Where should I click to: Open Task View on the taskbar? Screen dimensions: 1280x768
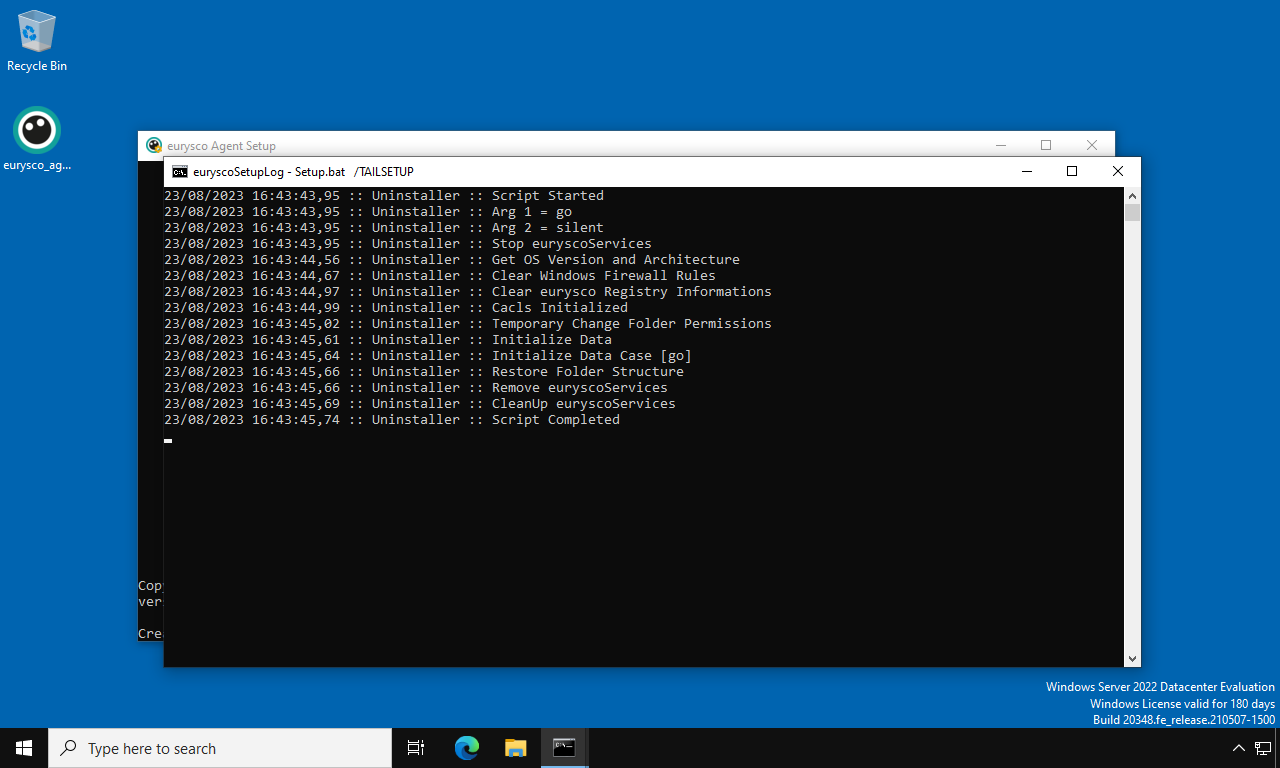click(x=416, y=748)
